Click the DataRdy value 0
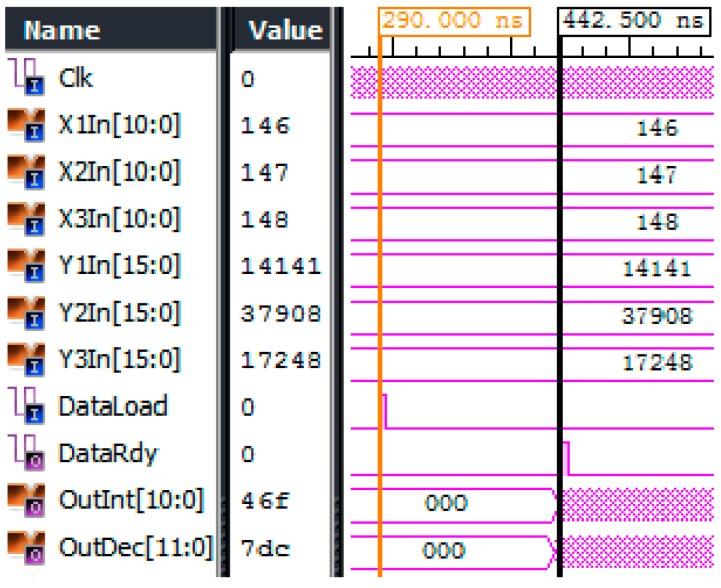 (247, 455)
